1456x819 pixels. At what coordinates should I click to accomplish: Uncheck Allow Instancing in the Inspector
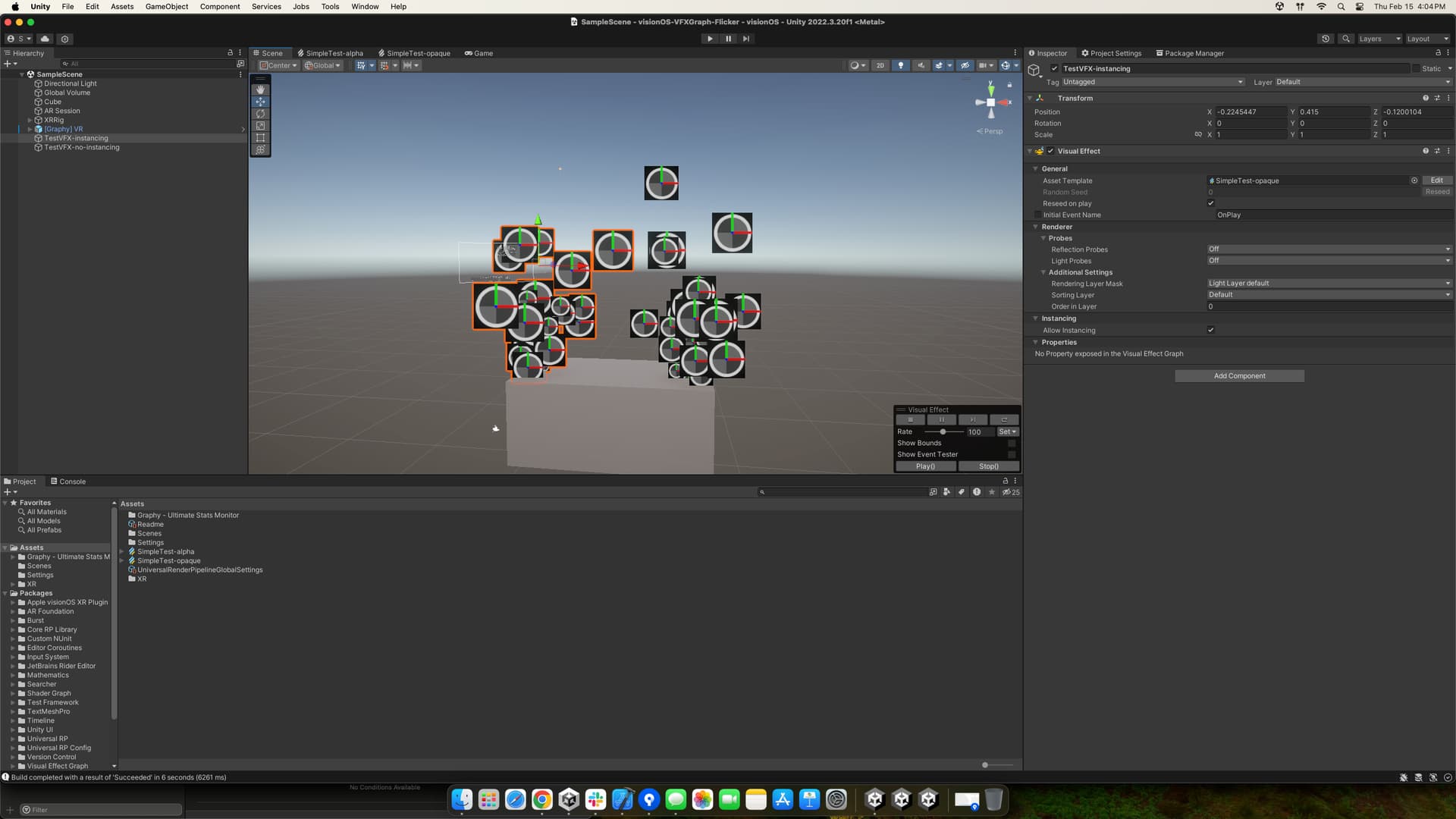[x=1211, y=330]
